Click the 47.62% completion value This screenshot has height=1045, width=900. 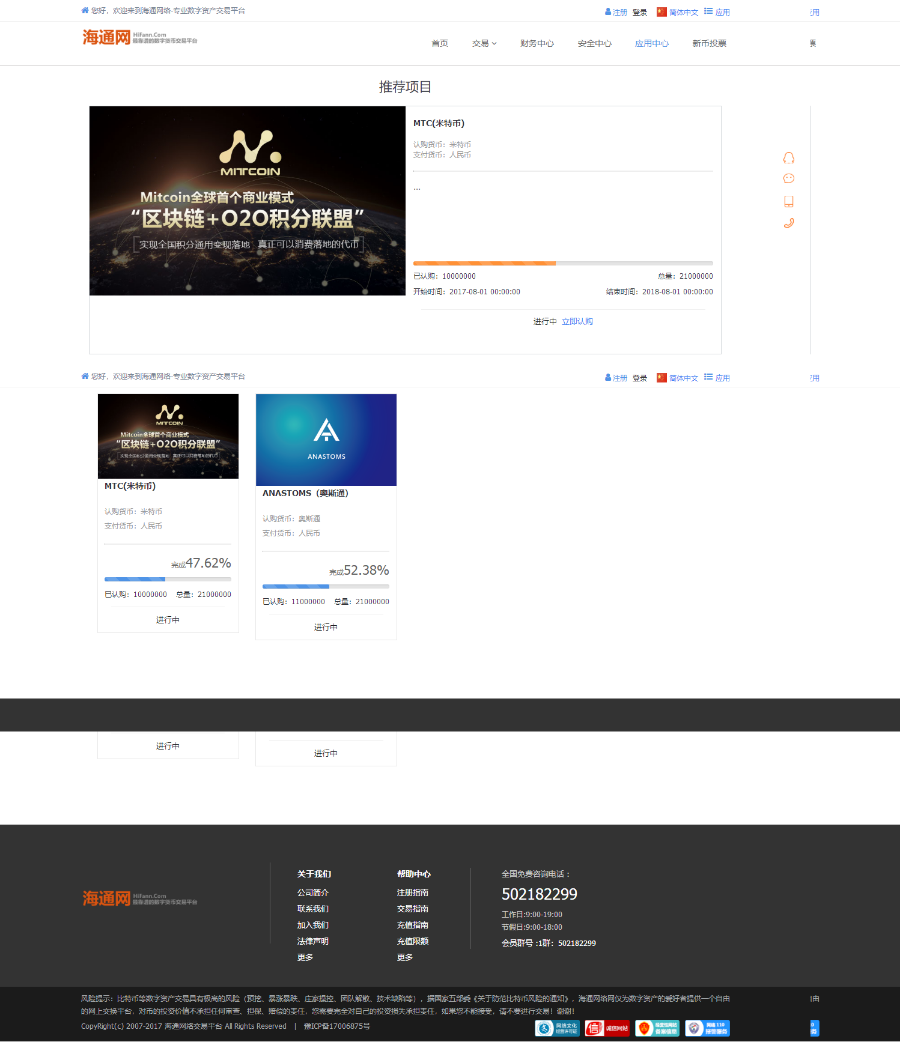pos(208,563)
